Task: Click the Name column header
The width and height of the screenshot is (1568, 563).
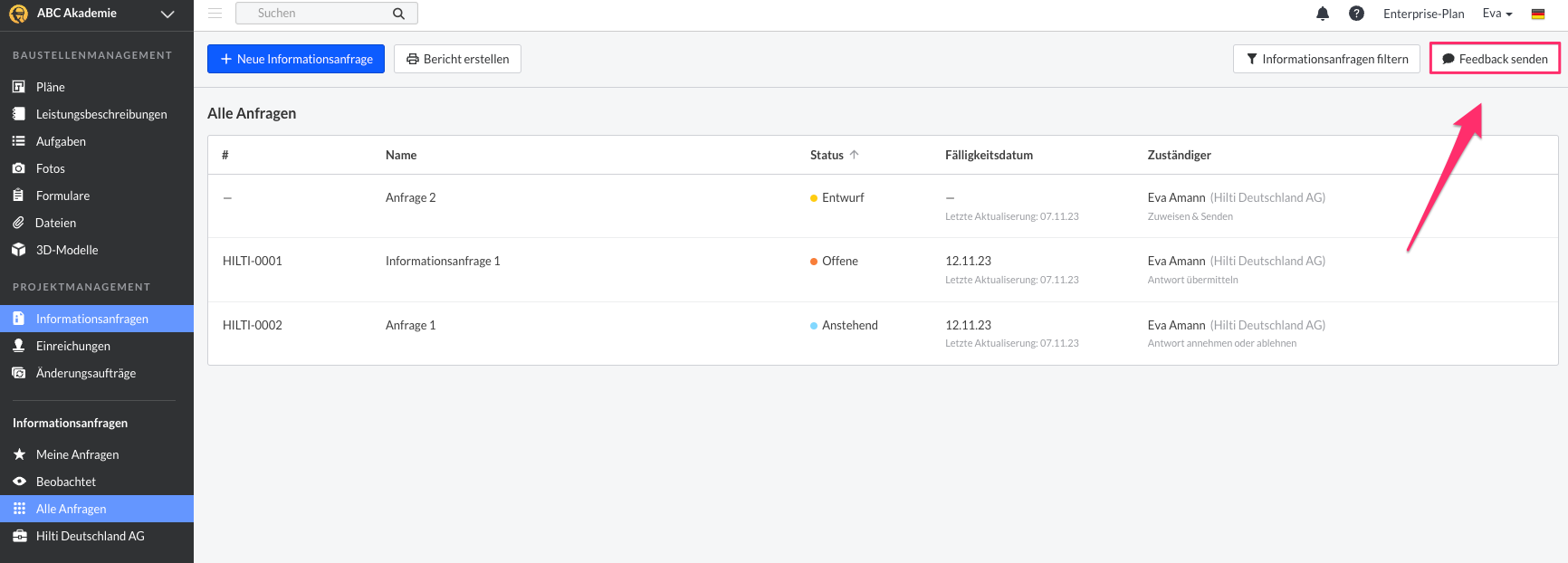Action: [401, 155]
